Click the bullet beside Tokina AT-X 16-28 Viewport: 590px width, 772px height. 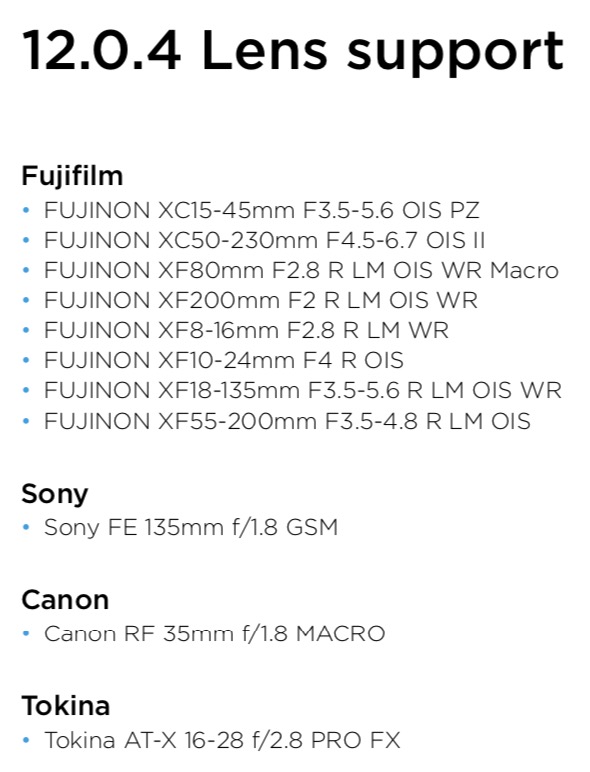tap(27, 740)
